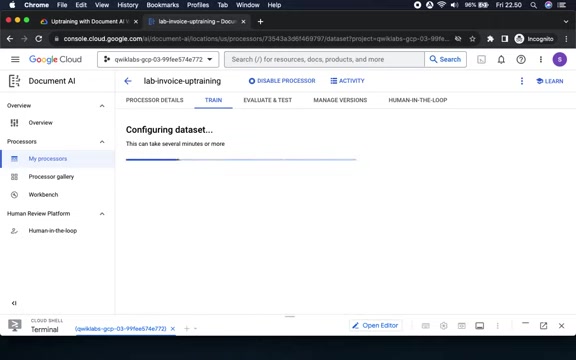Select the qwiklabs terminal session tab

pyautogui.click(x=120, y=328)
